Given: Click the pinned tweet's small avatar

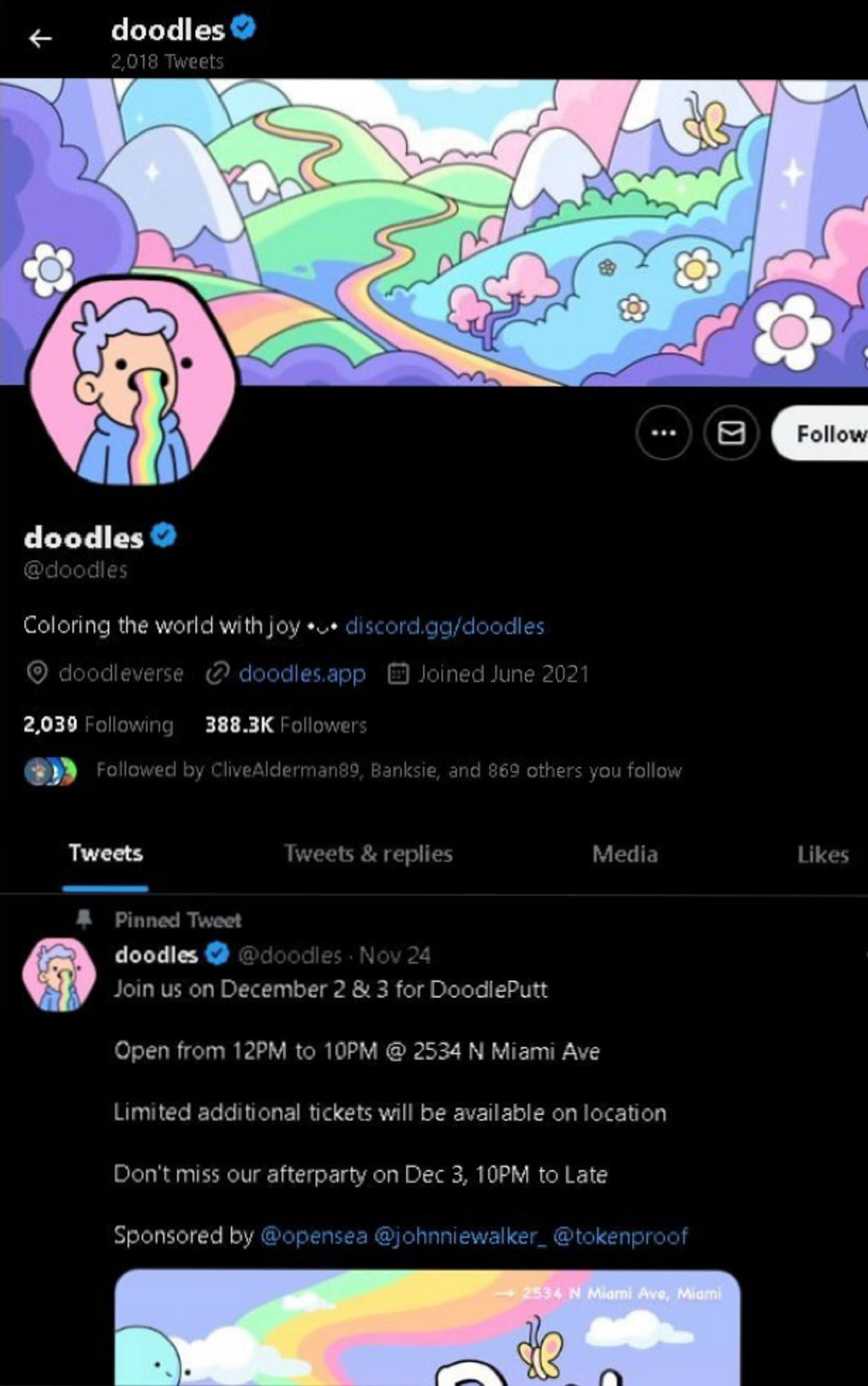Looking at the screenshot, I should coord(59,974).
